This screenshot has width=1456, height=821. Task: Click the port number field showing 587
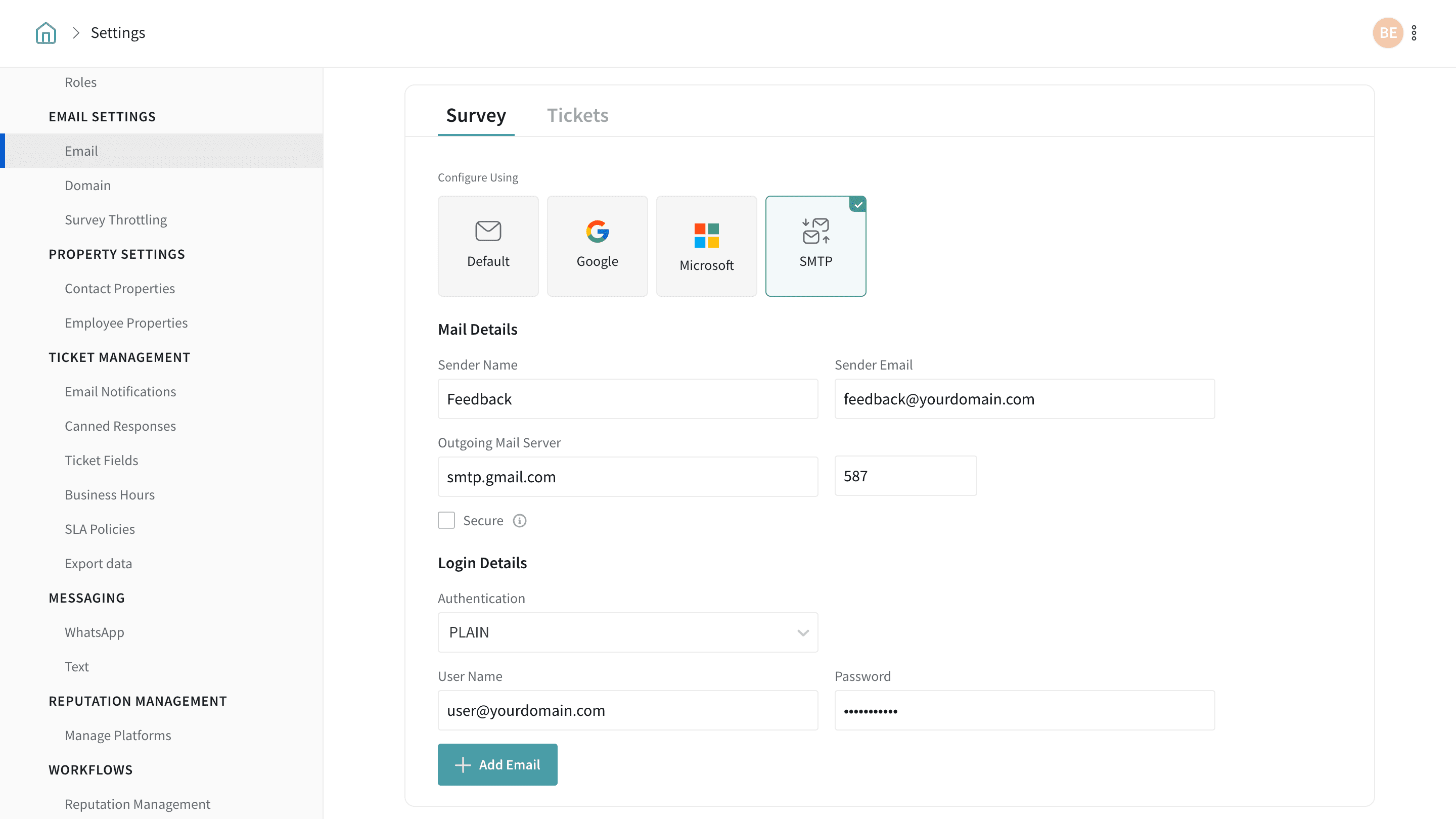point(905,476)
